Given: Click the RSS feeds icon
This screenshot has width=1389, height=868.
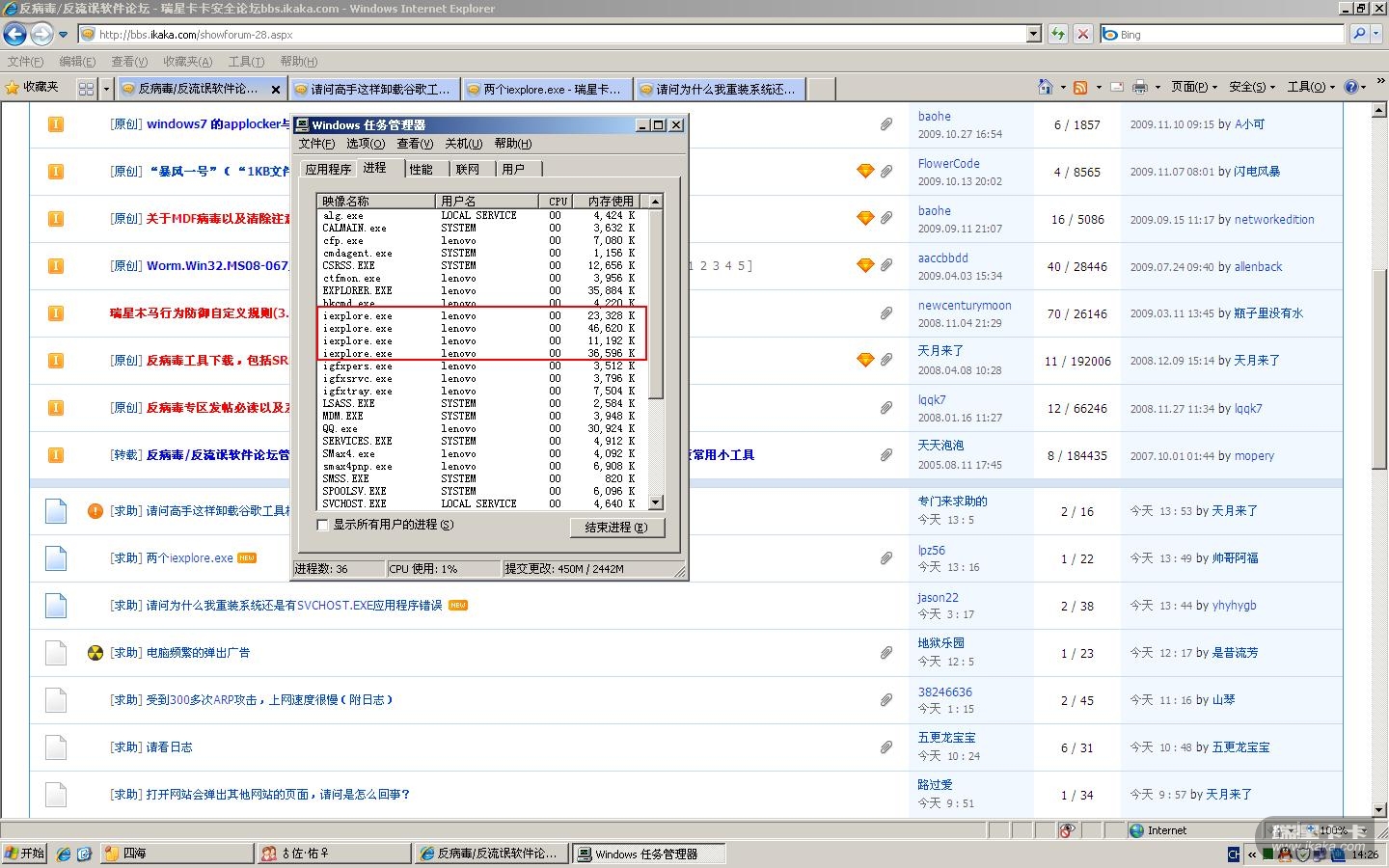Looking at the screenshot, I should (1080, 88).
